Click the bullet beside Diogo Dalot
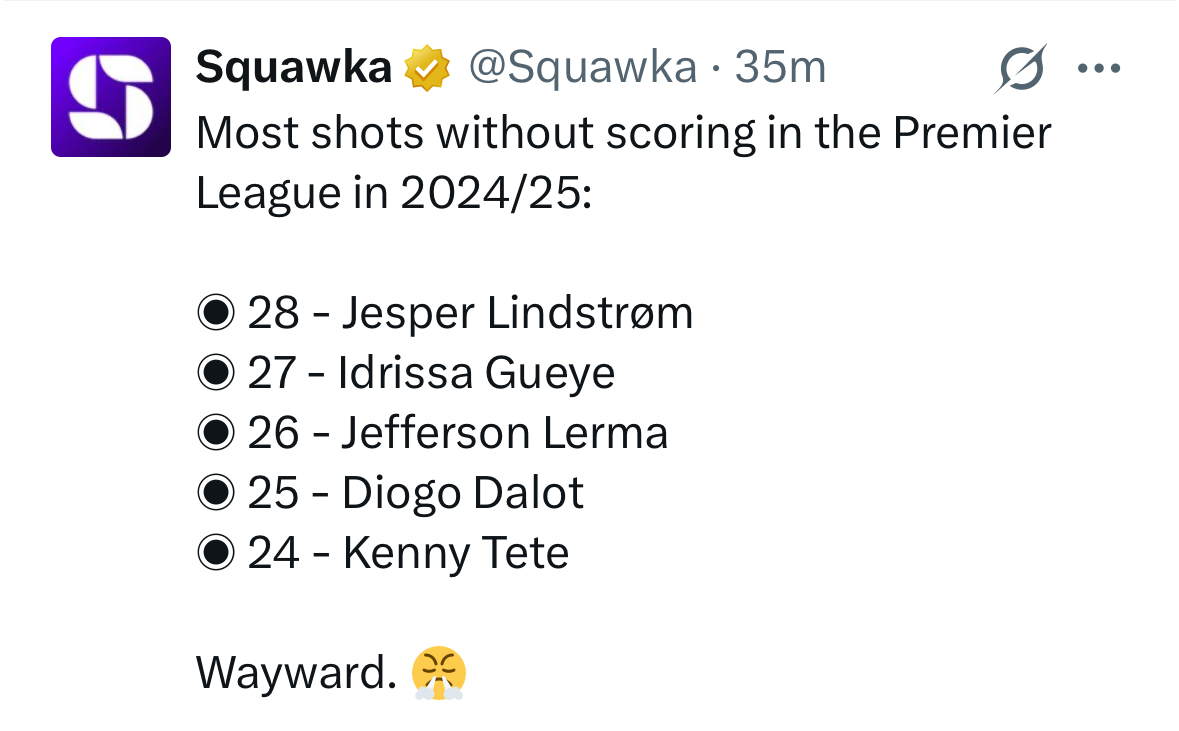 click(216, 494)
